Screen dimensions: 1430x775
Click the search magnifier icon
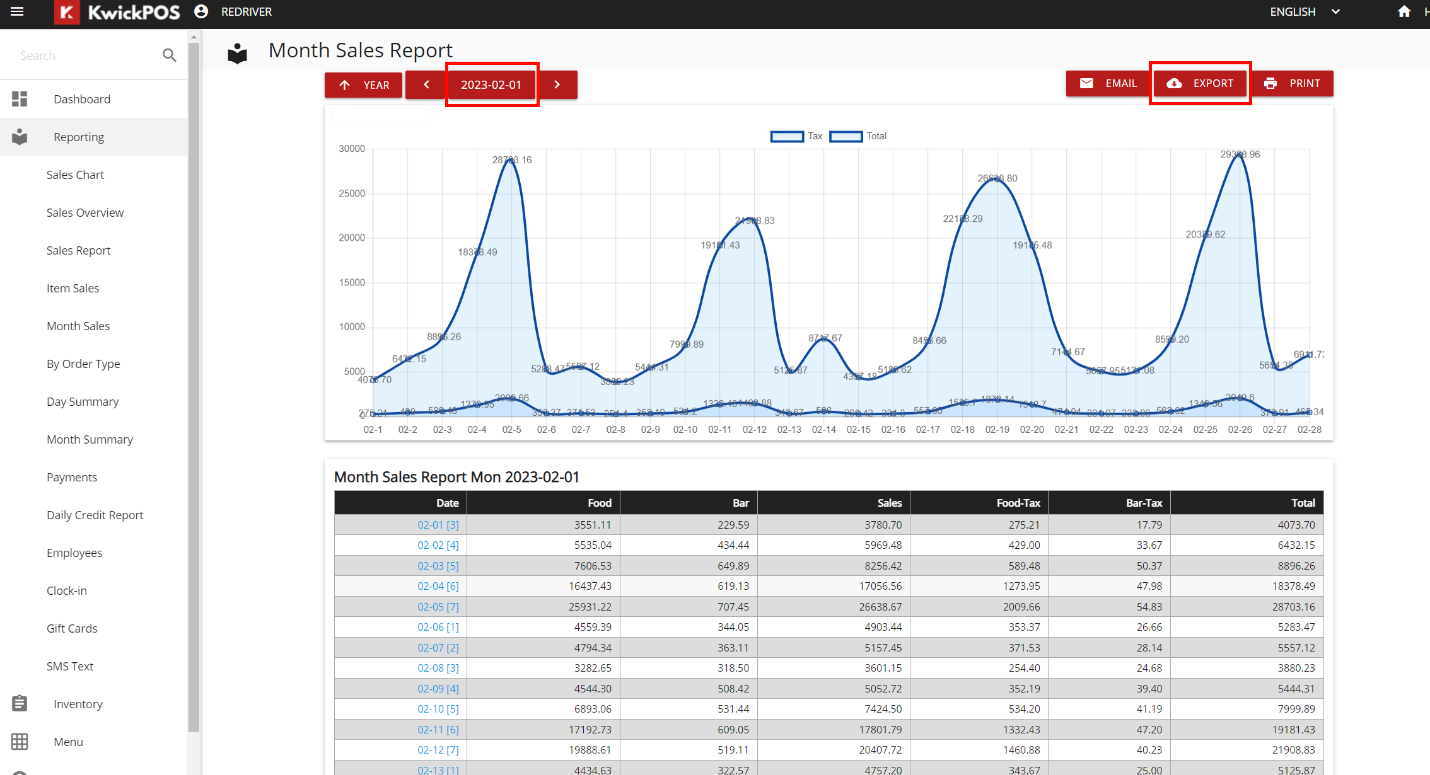[x=169, y=56]
